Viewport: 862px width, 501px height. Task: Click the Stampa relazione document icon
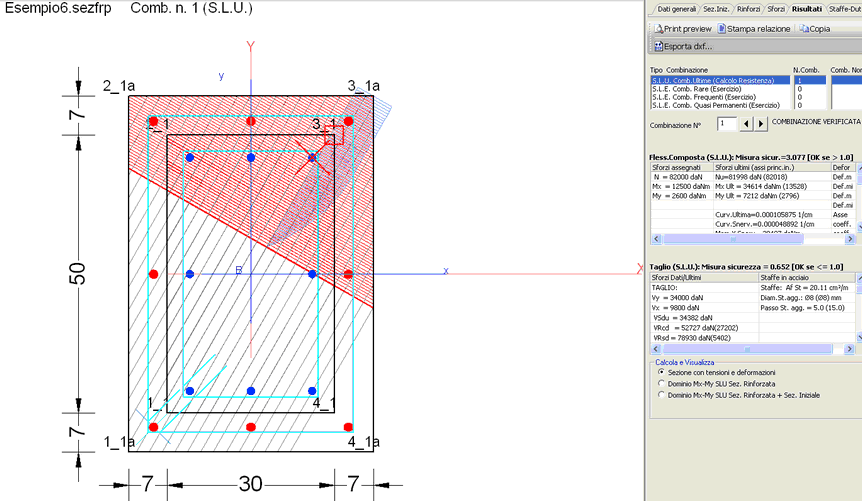point(721,29)
